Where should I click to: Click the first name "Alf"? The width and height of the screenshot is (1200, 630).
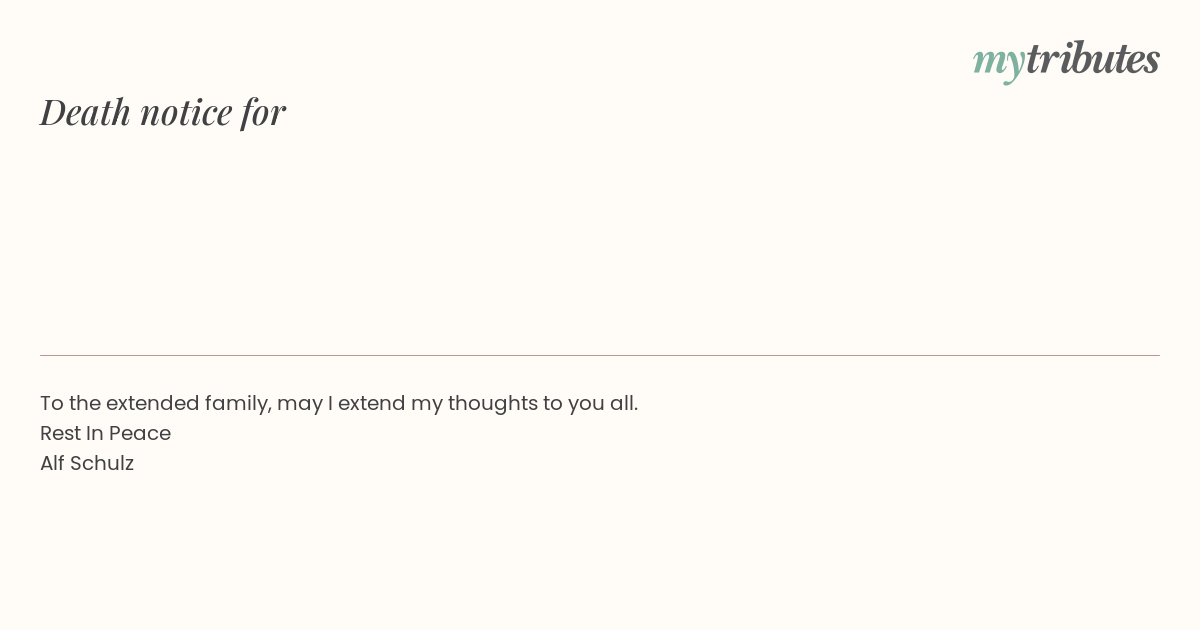pyautogui.click(x=52, y=463)
